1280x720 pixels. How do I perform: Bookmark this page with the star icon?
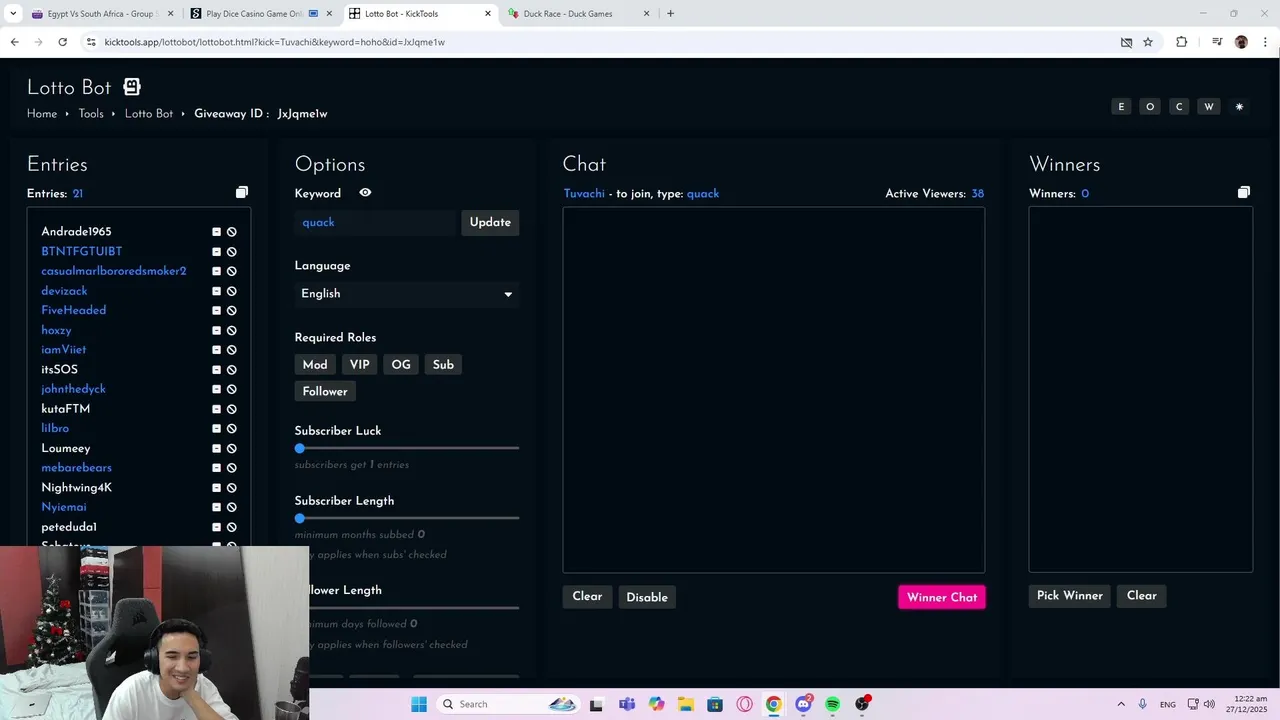[x=1148, y=42]
